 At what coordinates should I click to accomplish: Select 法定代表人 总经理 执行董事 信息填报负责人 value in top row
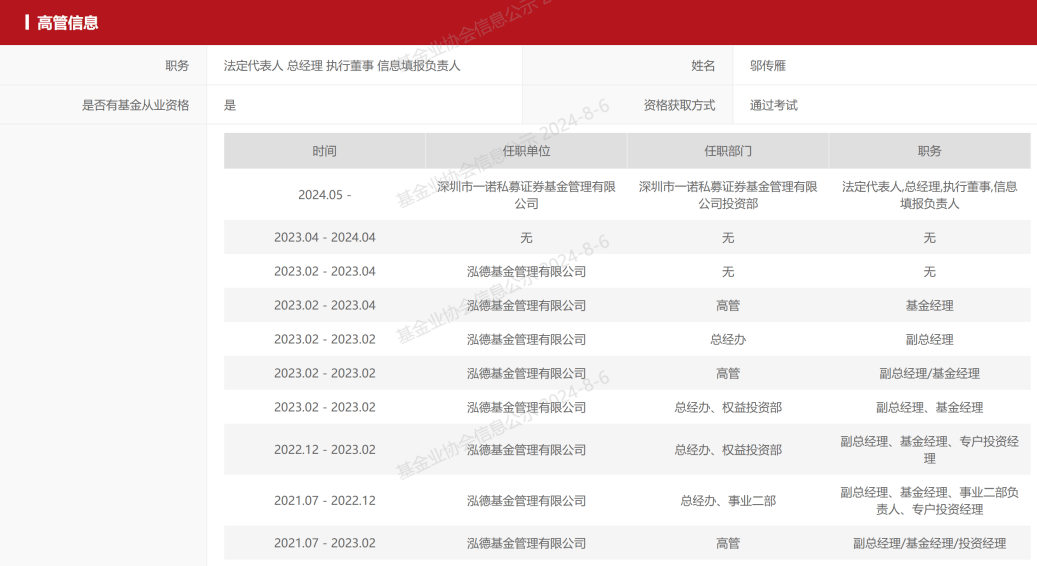(x=341, y=65)
